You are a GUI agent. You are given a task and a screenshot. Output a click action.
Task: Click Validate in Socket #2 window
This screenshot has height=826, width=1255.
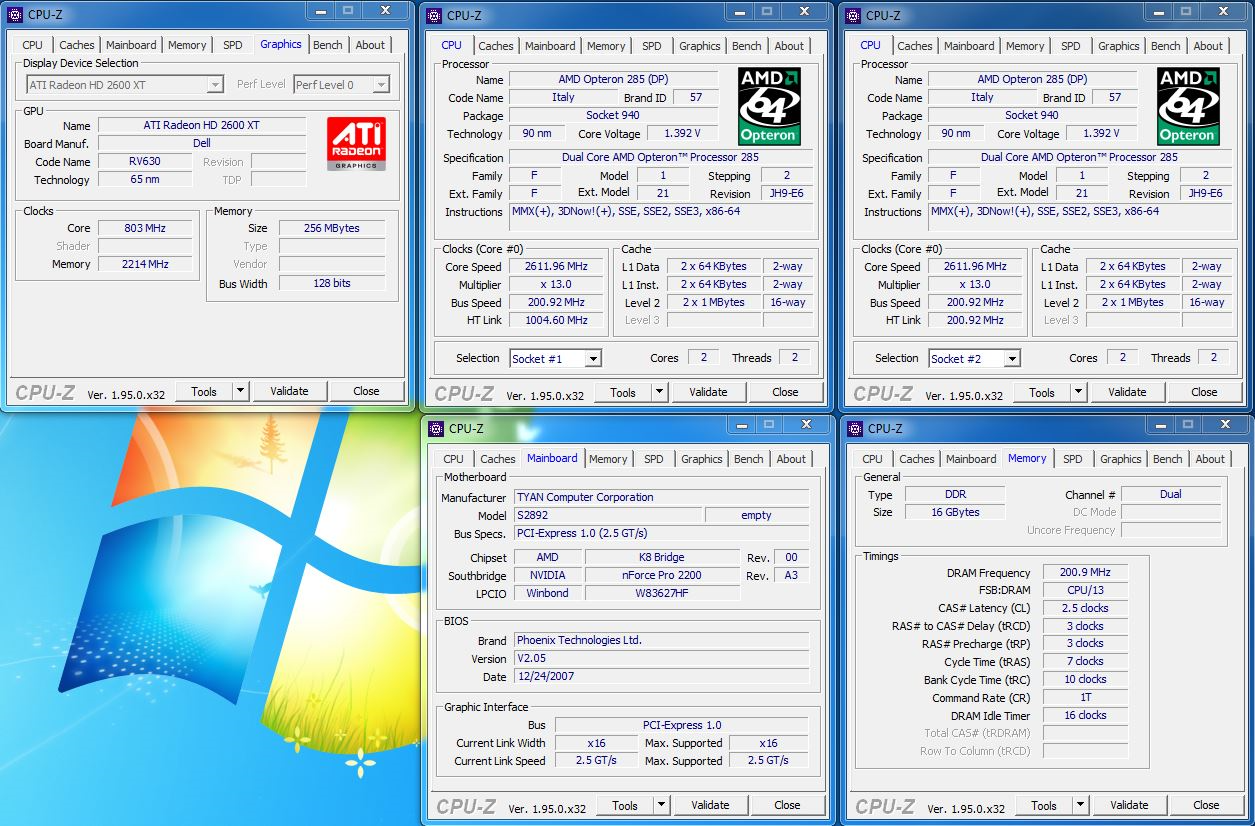pos(1127,392)
